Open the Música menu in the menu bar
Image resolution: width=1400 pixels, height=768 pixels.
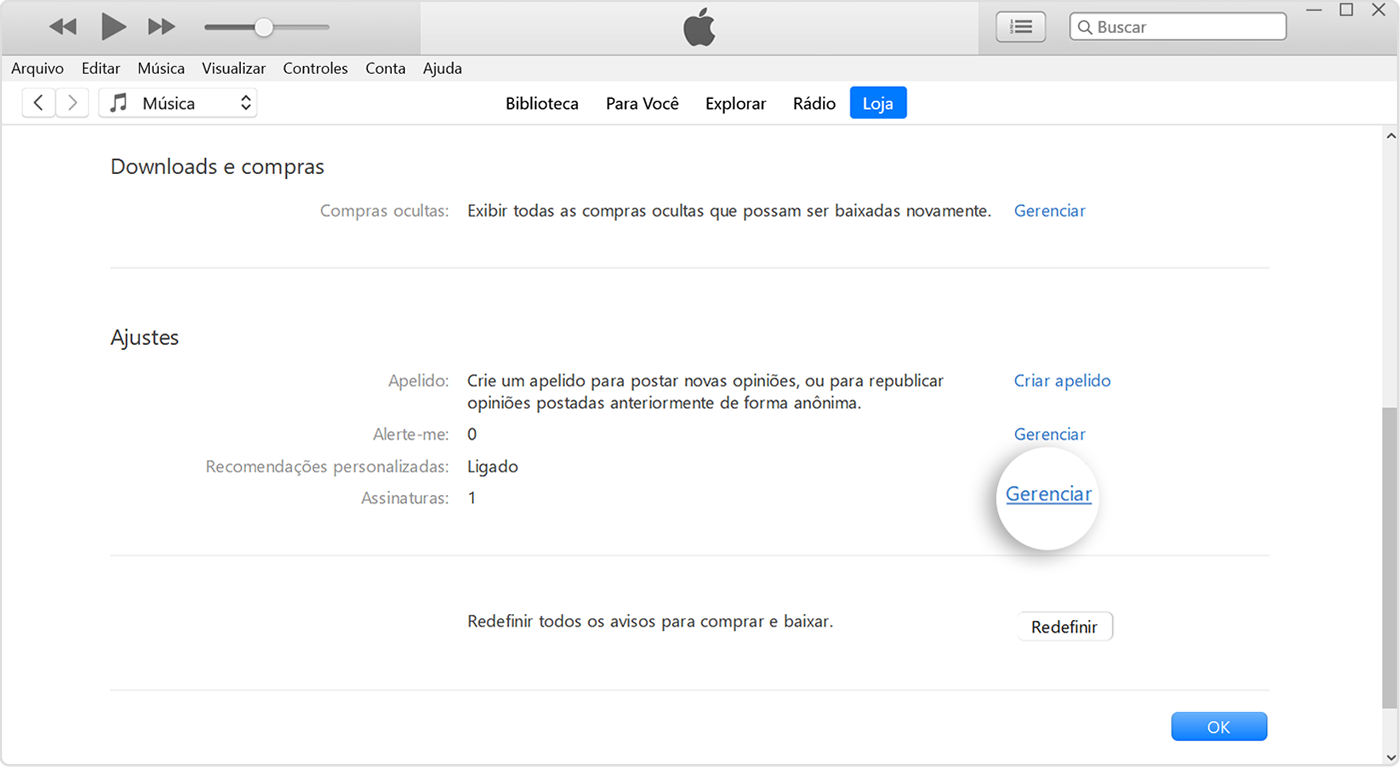tap(161, 68)
